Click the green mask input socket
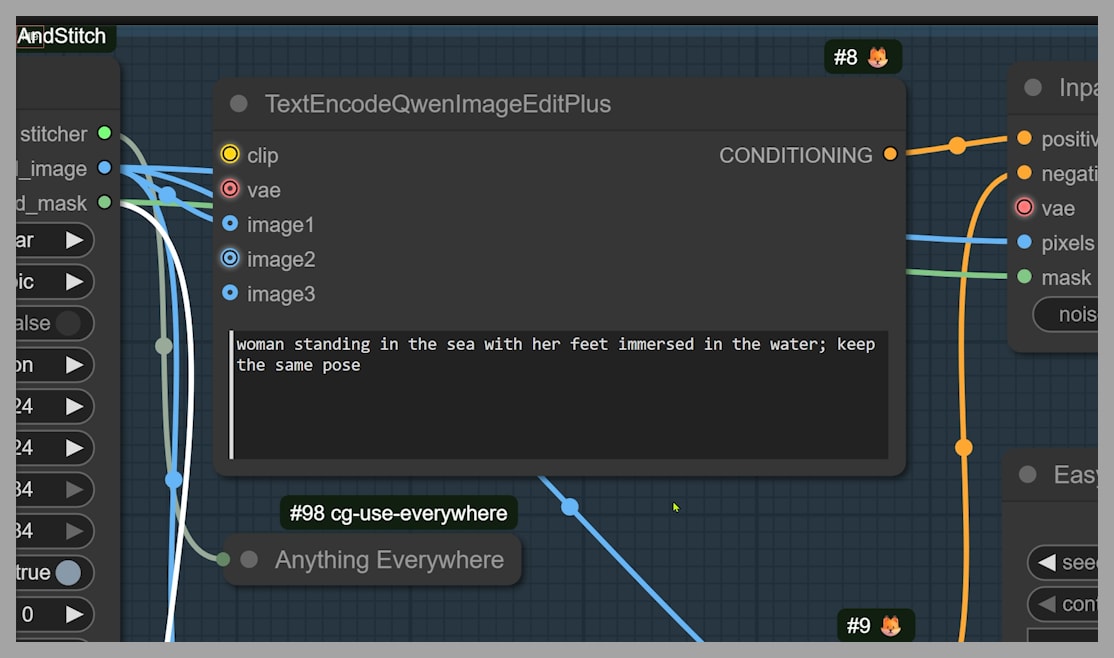Image resolution: width=1114 pixels, height=658 pixels. tap(1024, 277)
